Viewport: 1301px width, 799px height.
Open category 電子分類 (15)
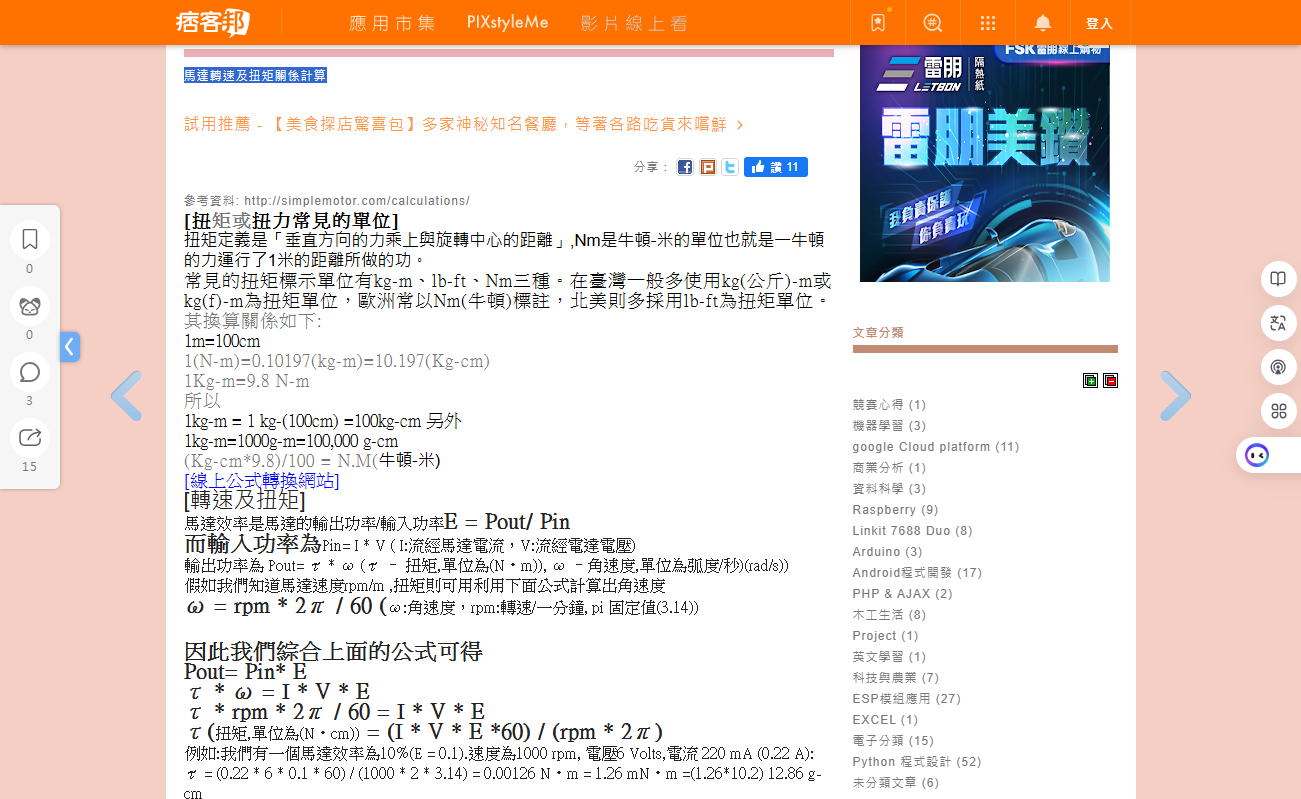tap(893, 741)
